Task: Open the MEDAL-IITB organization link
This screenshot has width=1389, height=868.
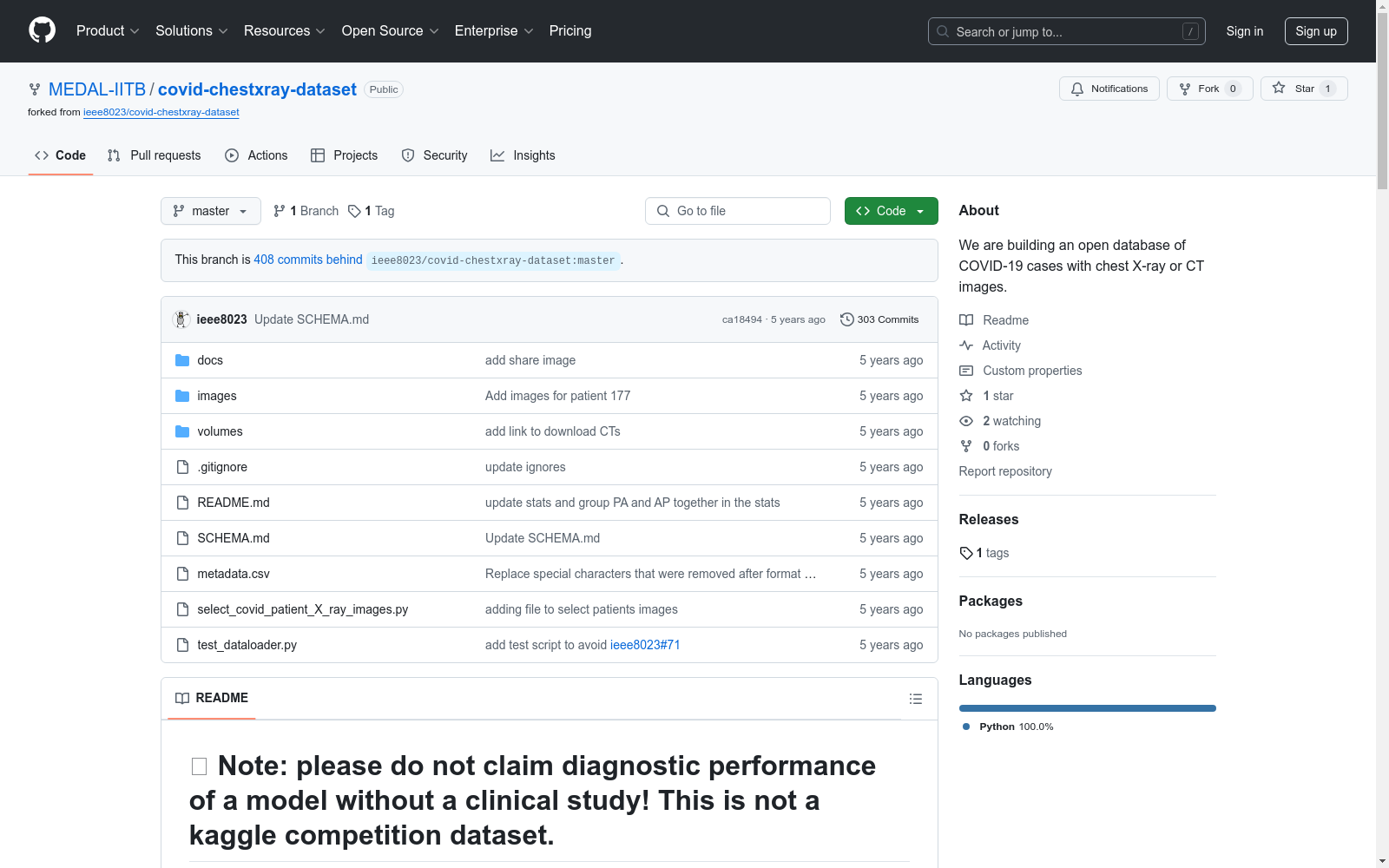Action: 97,89
